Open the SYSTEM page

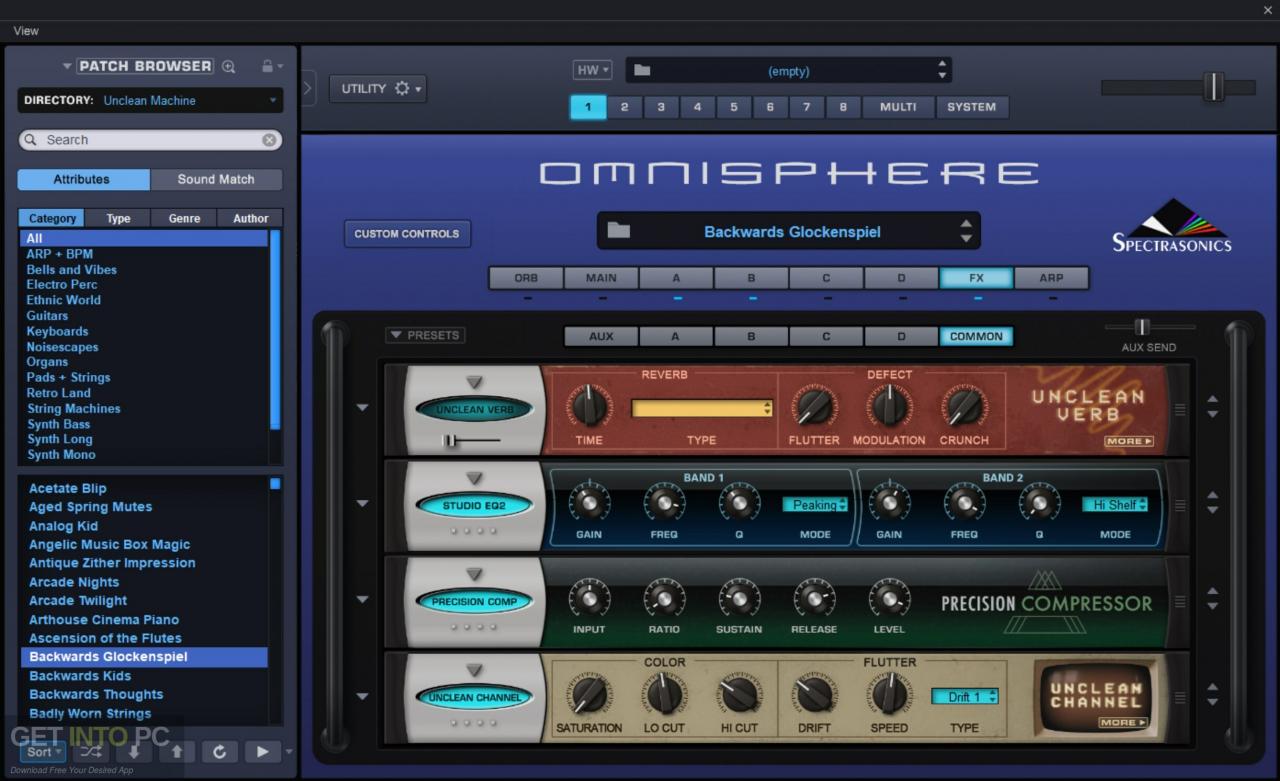pyautogui.click(x=972, y=107)
